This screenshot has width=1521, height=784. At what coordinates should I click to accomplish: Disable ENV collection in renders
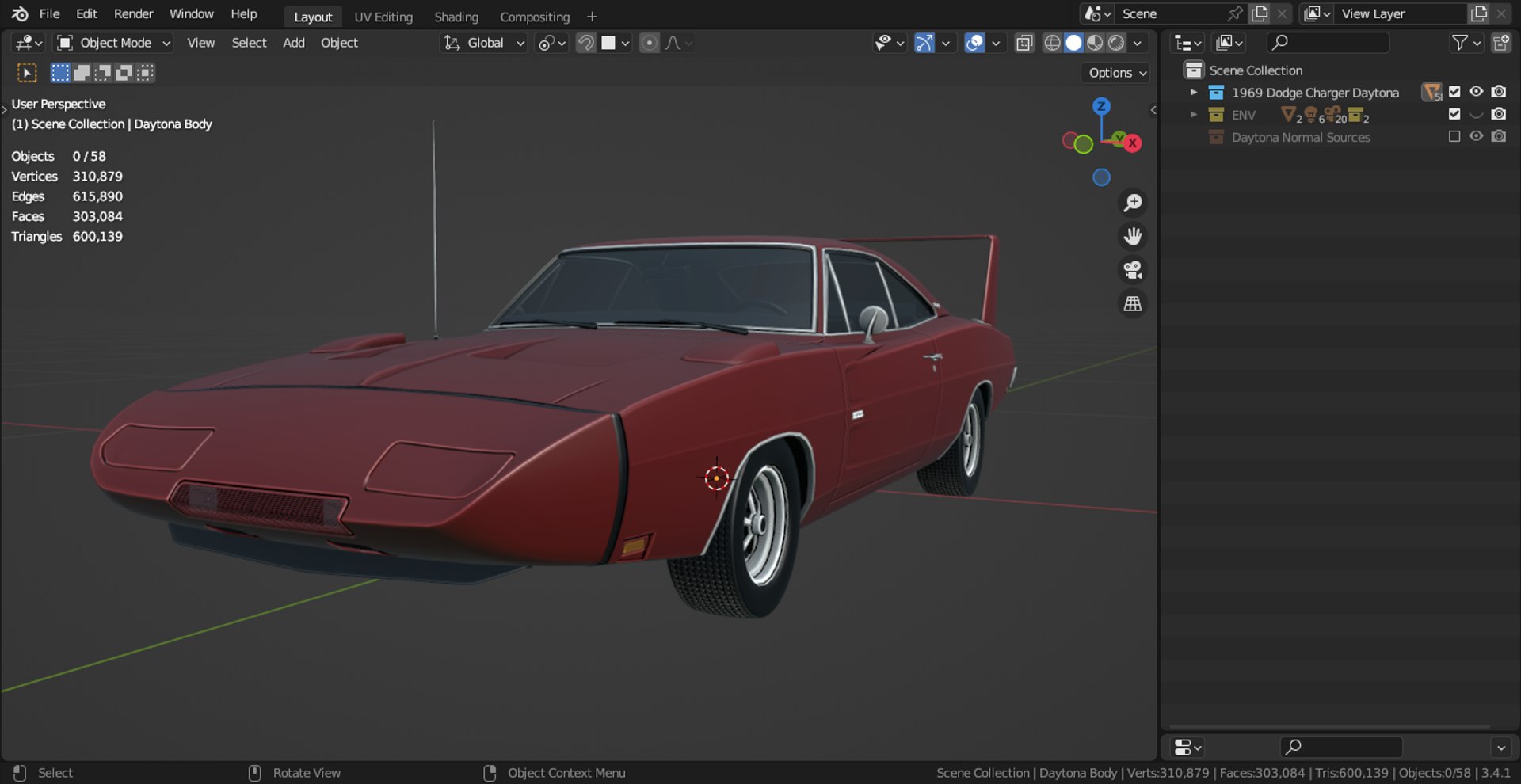(x=1499, y=114)
